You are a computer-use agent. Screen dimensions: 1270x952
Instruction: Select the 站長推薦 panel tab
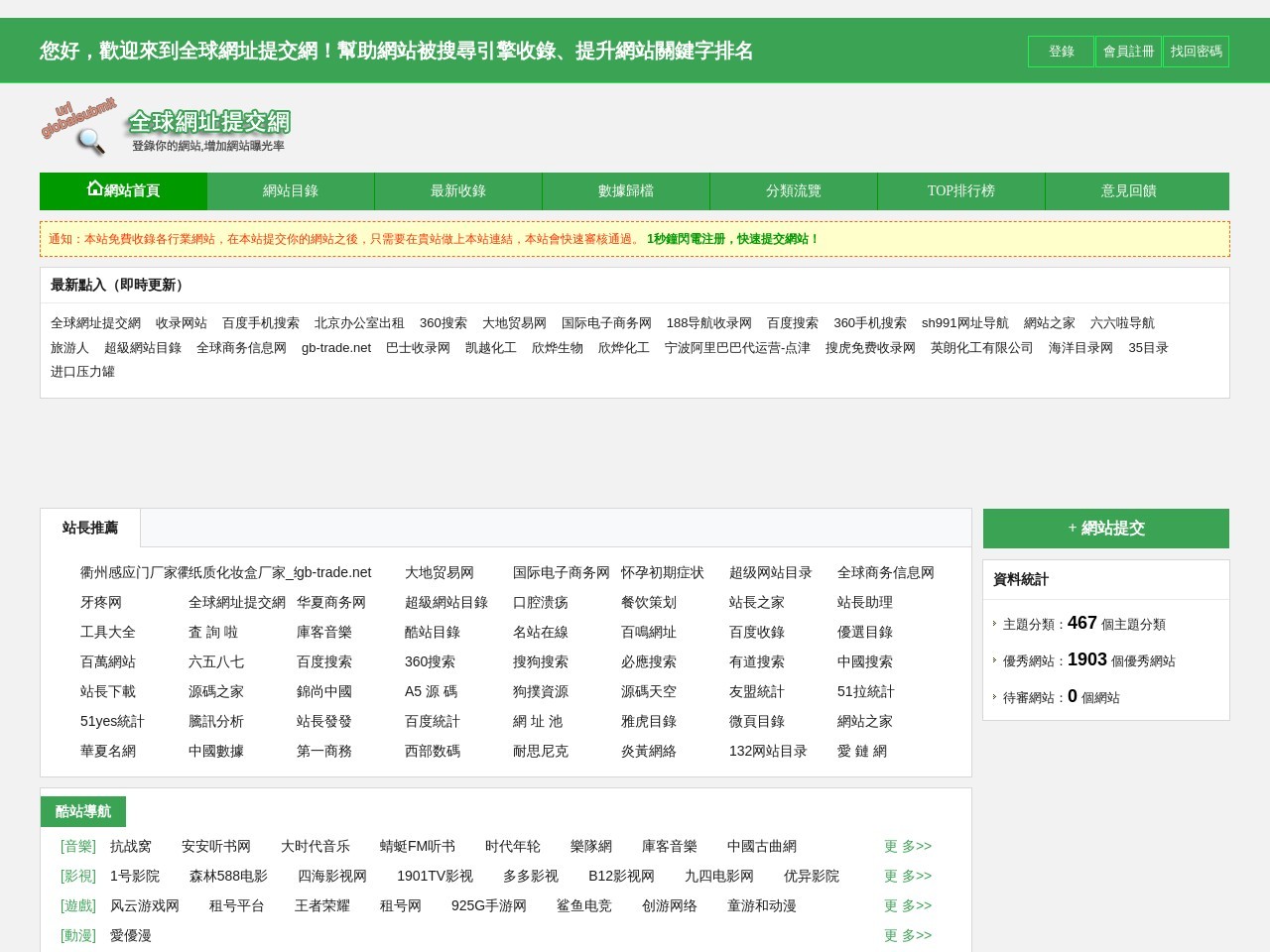tap(89, 528)
